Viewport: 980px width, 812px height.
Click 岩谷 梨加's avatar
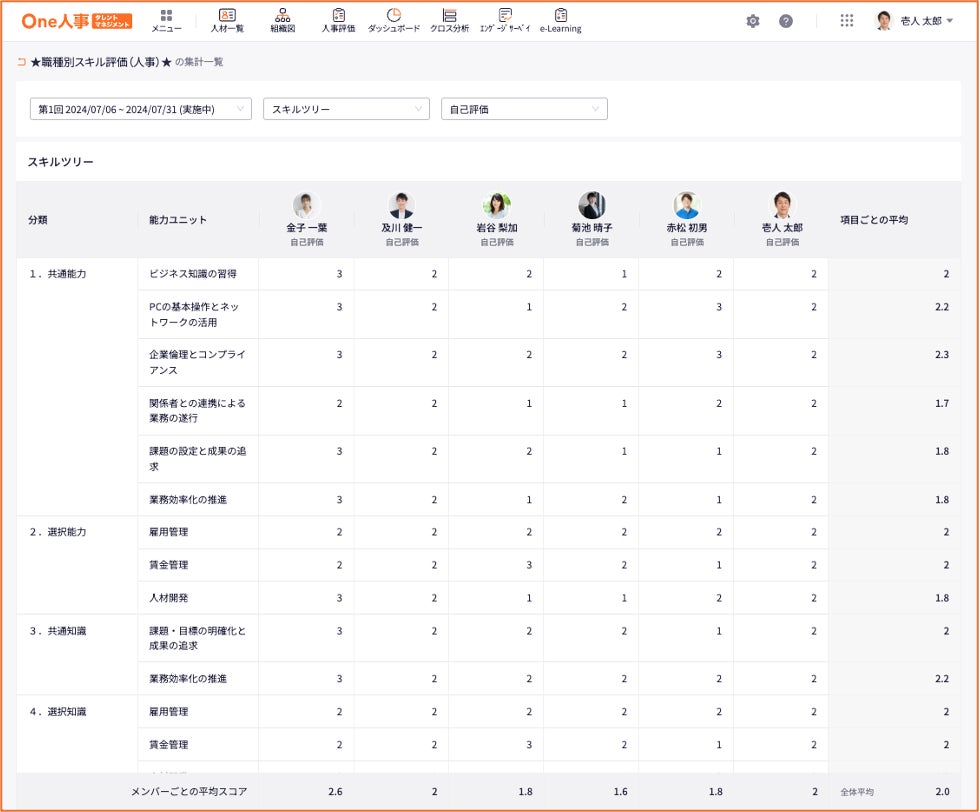(497, 205)
